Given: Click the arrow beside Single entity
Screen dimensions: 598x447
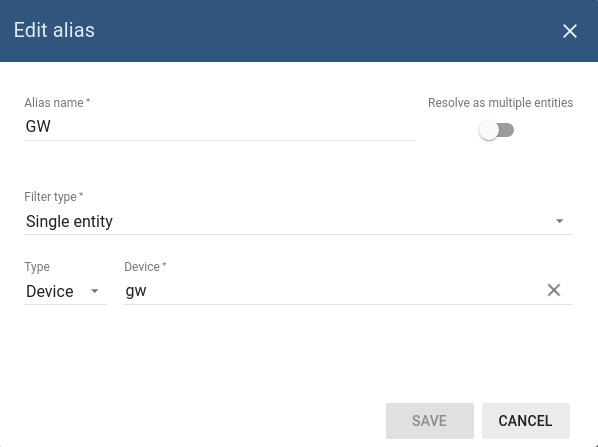Looking at the screenshot, I should coord(559,221).
